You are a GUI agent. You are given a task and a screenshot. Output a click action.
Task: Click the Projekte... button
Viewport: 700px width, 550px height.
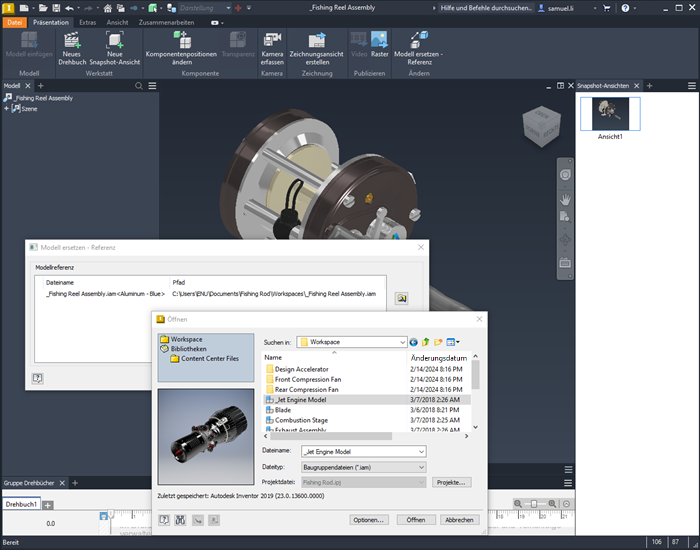pos(451,482)
